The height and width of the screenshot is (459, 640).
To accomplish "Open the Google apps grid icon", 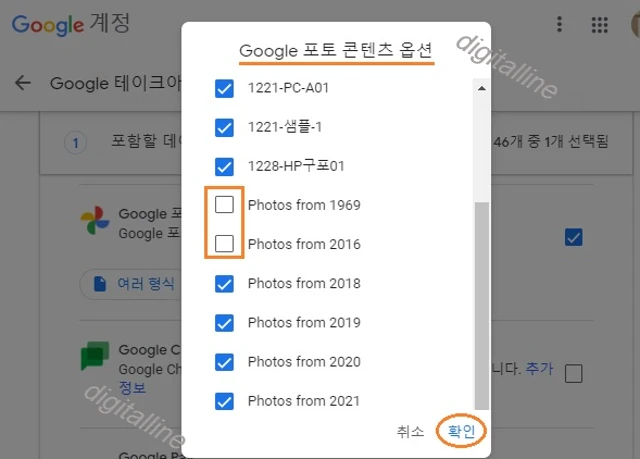I will [600, 25].
